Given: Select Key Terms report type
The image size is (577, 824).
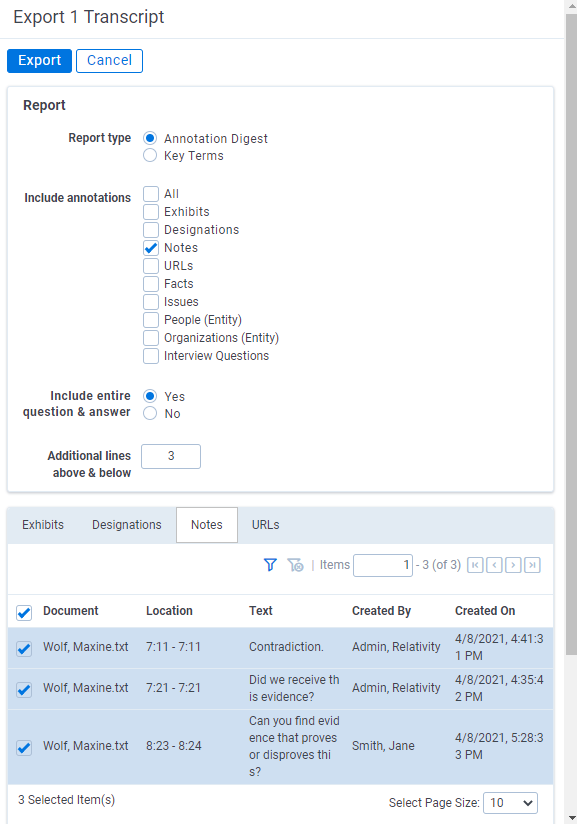Looking at the screenshot, I should coord(150,156).
